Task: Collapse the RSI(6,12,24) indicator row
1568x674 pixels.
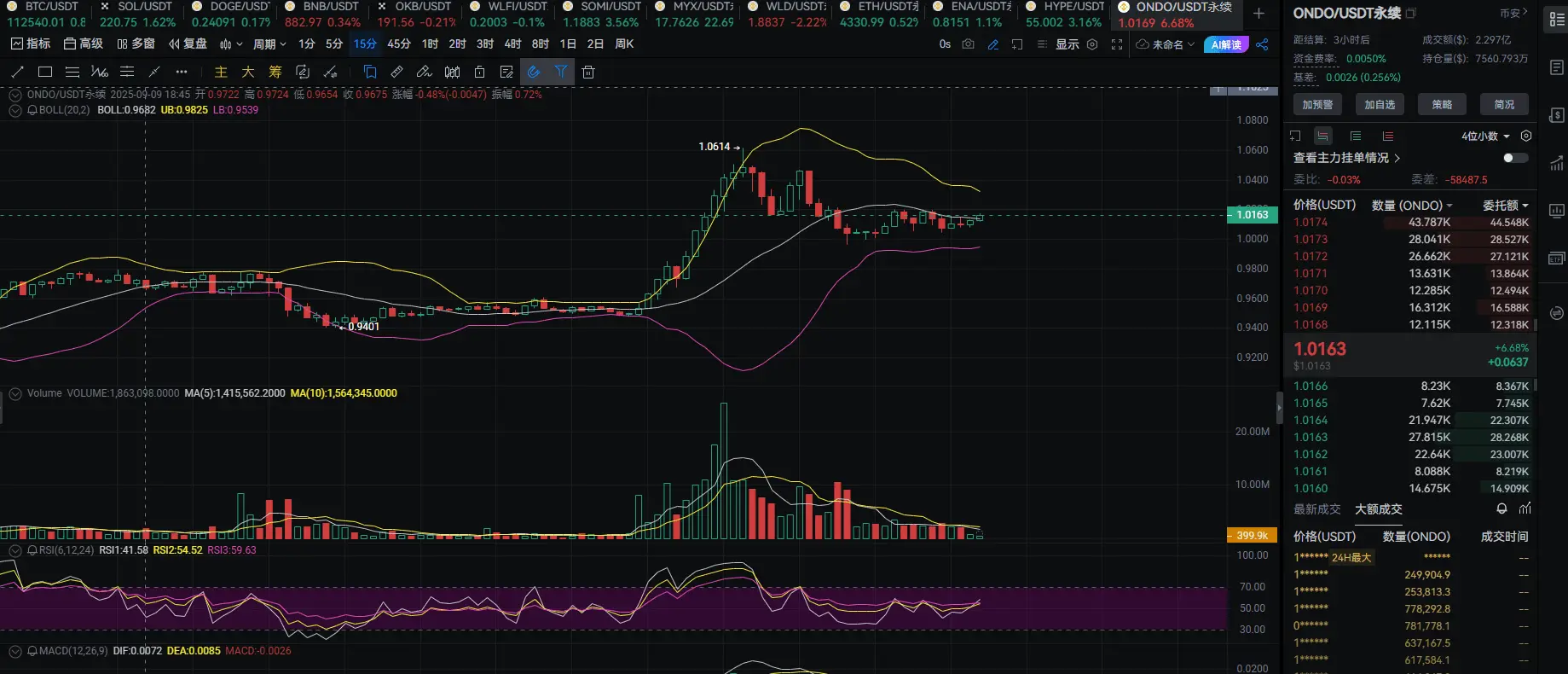Action: [15, 550]
